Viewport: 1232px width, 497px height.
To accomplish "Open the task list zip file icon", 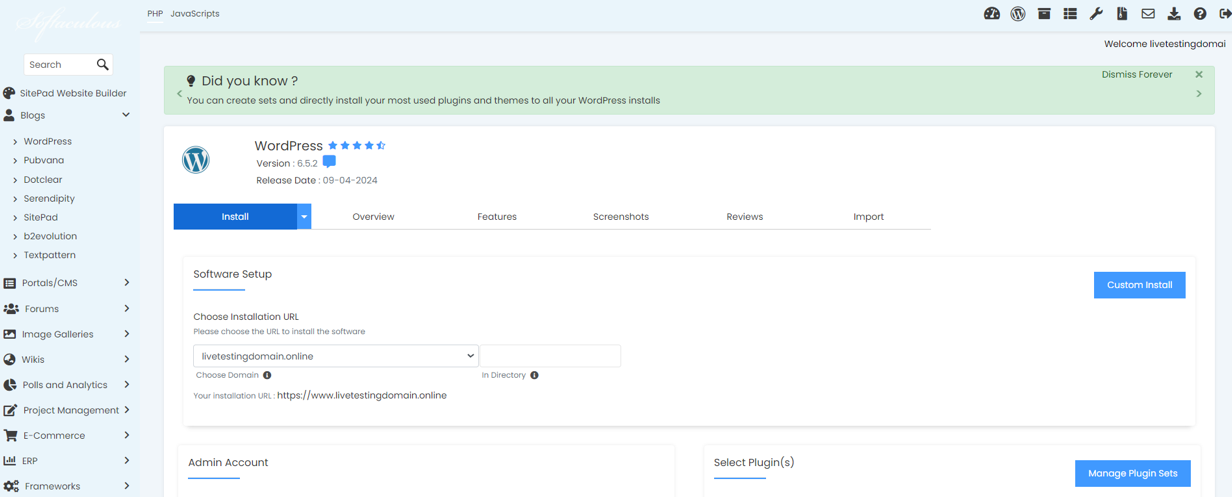I will [x=1122, y=14].
